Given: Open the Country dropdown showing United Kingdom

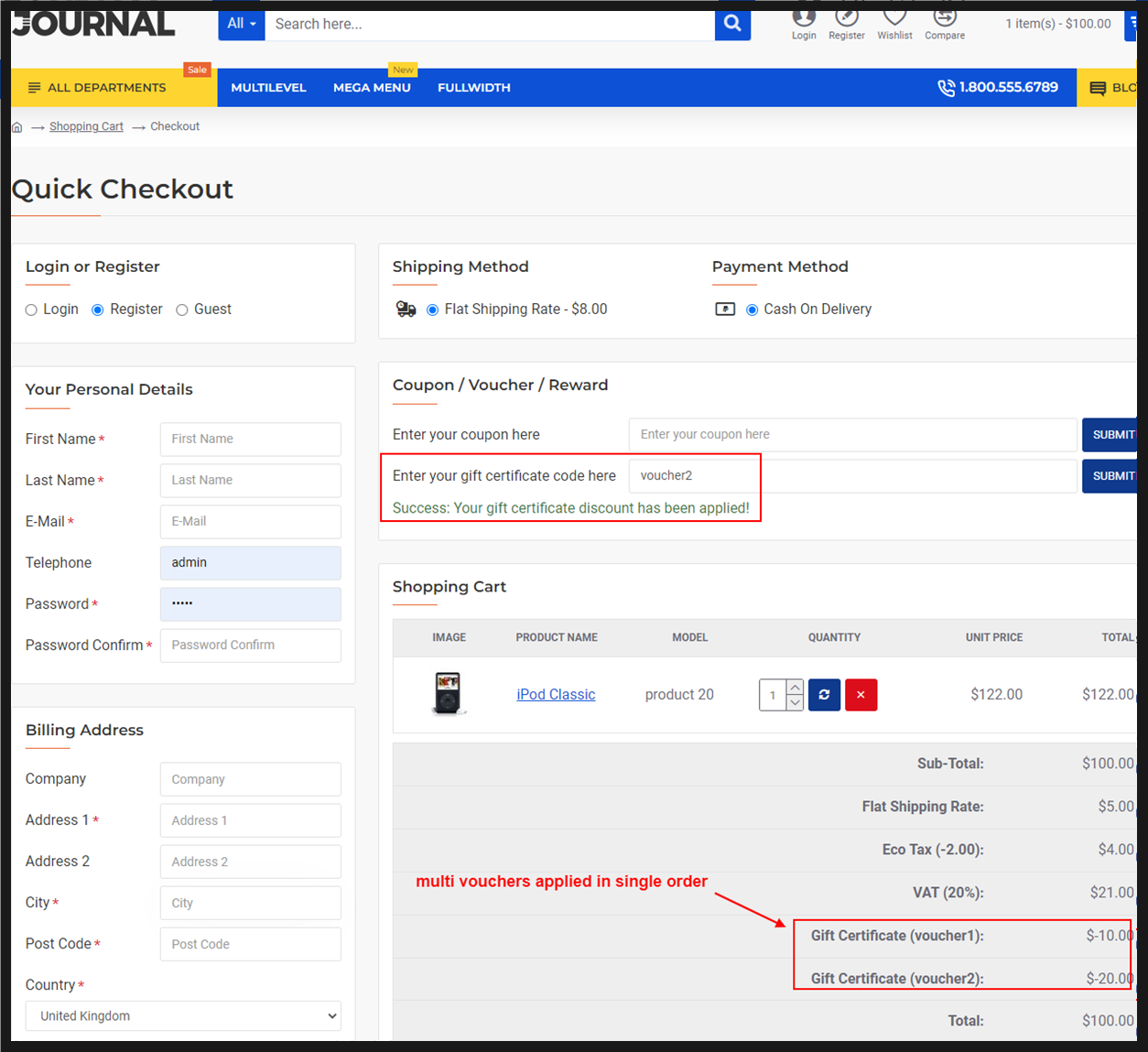Looking at the screenshot, I should 183,1016.
